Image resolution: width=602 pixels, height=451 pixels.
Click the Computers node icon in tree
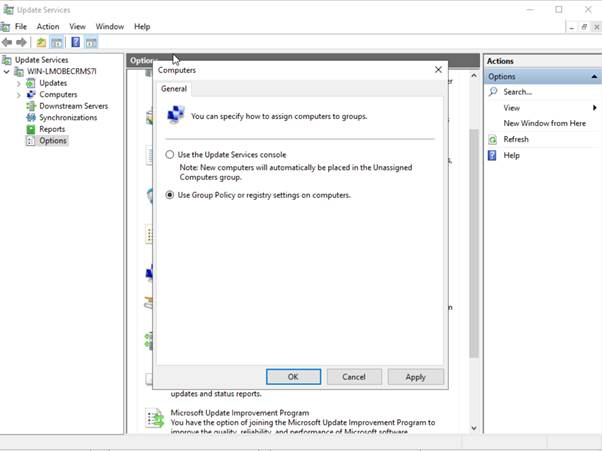pos(31,94)
